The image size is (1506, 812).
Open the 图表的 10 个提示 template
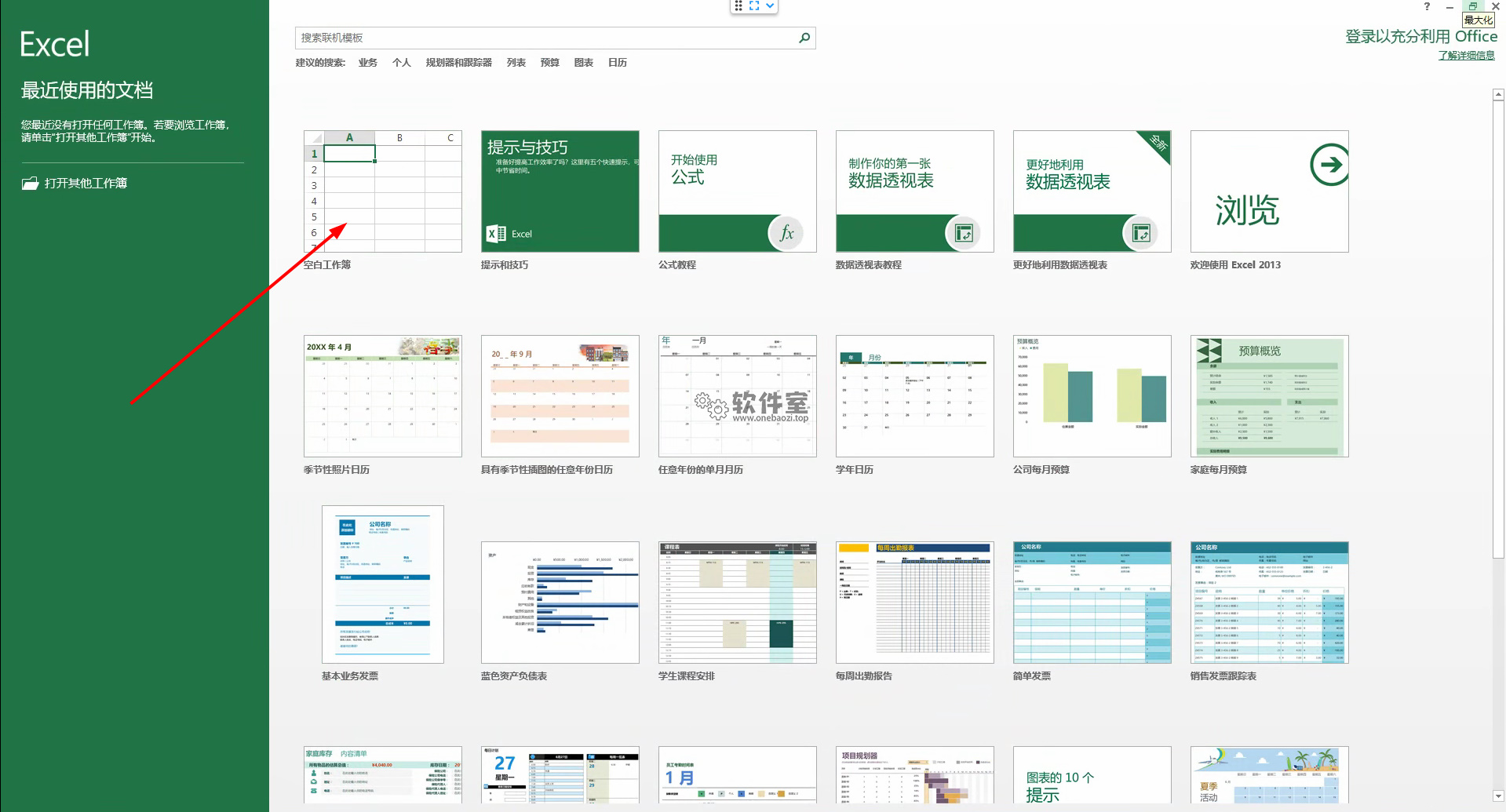click(1092, 775)
